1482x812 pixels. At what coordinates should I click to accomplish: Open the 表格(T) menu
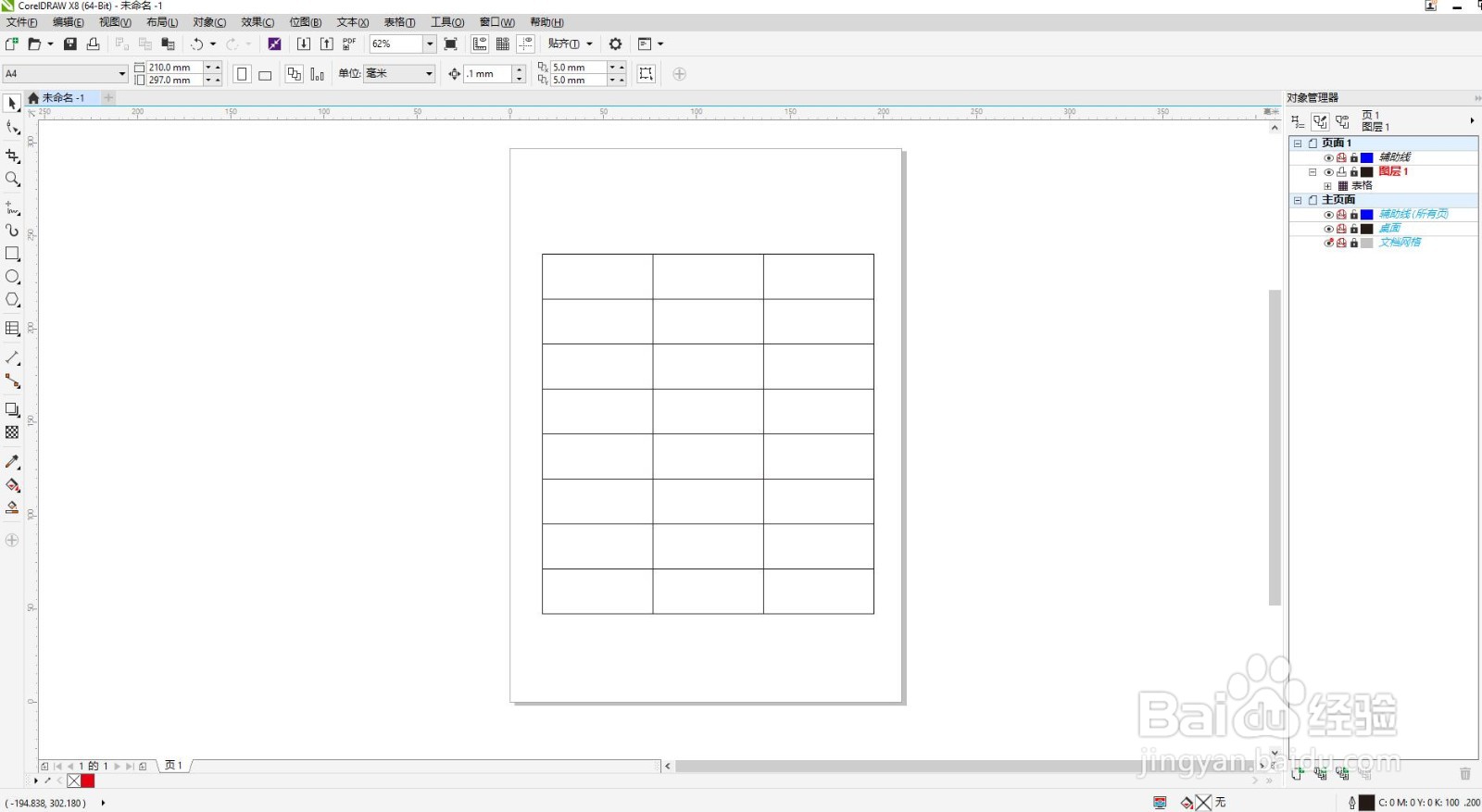coord(399,22)
